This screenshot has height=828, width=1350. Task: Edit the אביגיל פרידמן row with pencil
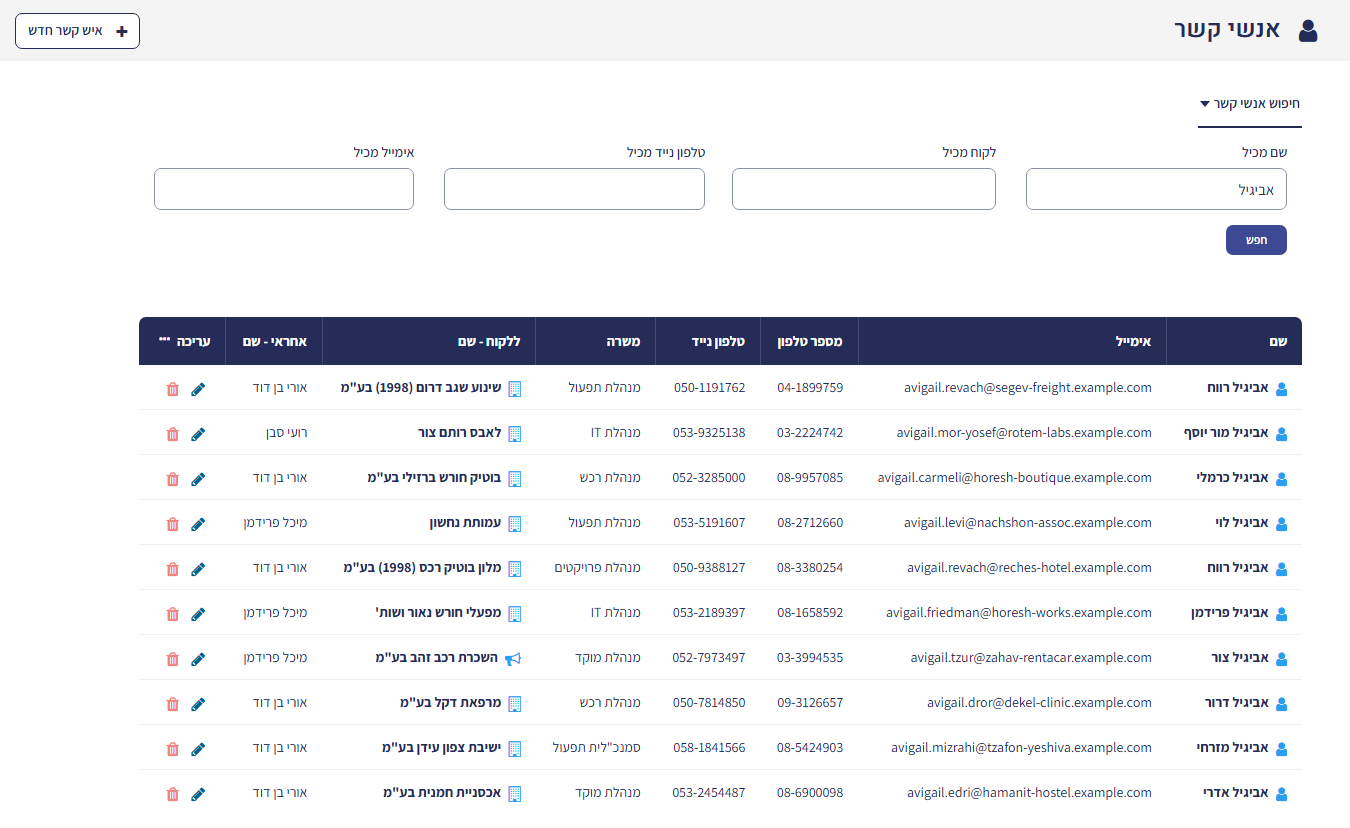pos(198,614)
